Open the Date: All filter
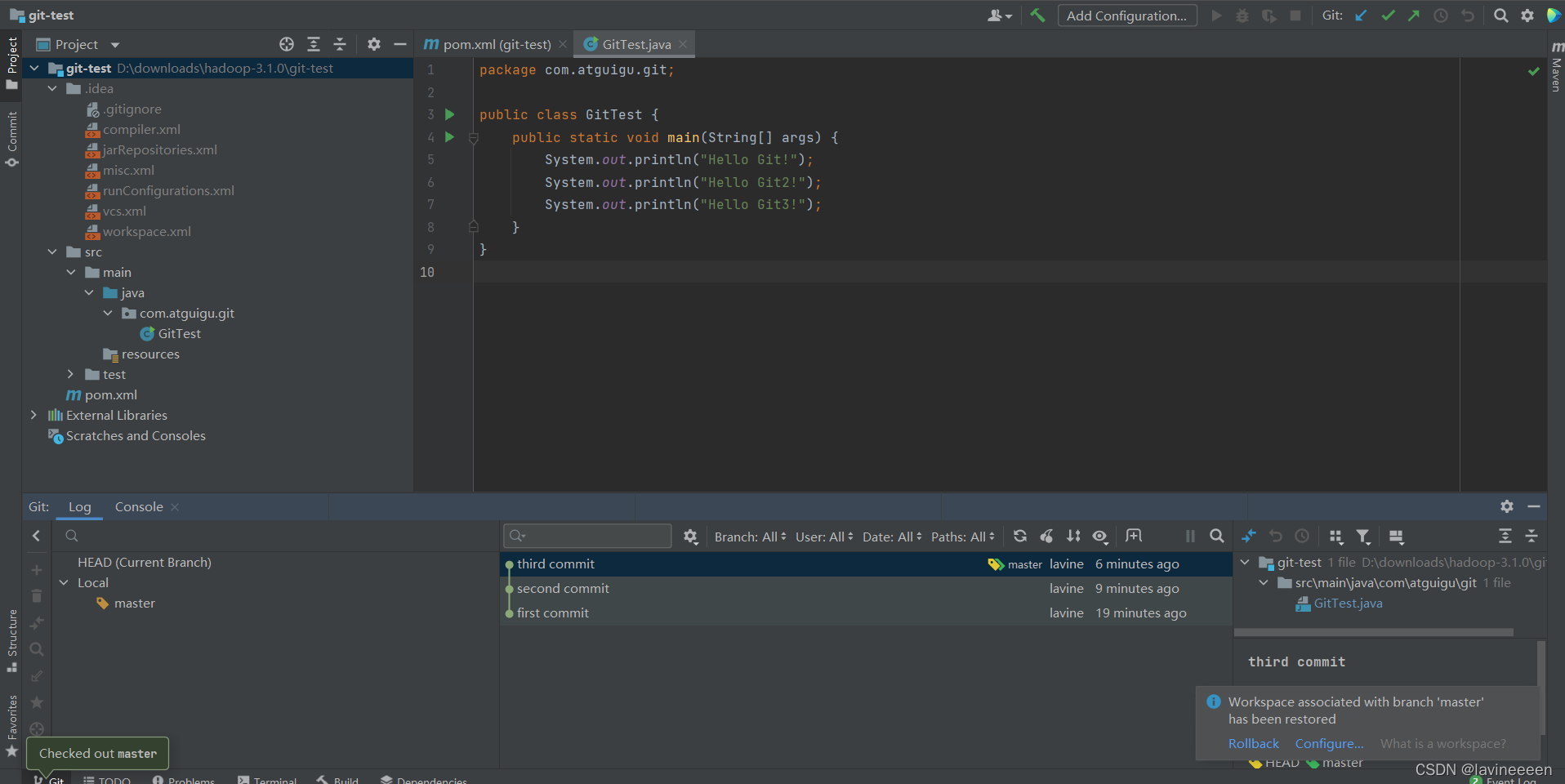 pos(892,537)
